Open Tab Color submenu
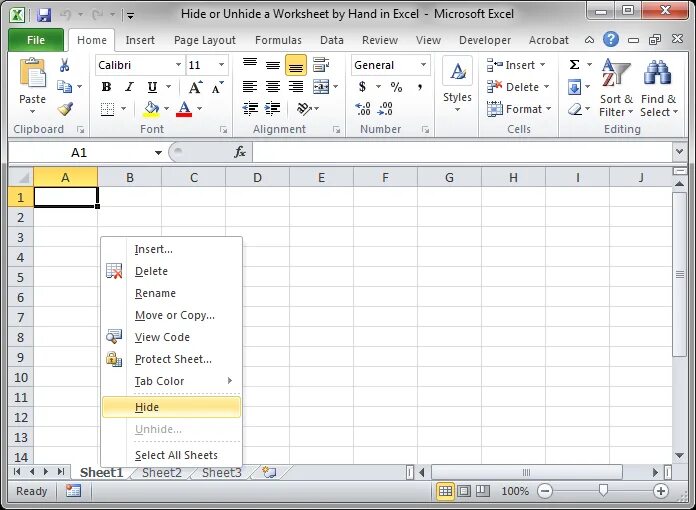696x510 pixels. pyautogui.click(x=171, y=381)
